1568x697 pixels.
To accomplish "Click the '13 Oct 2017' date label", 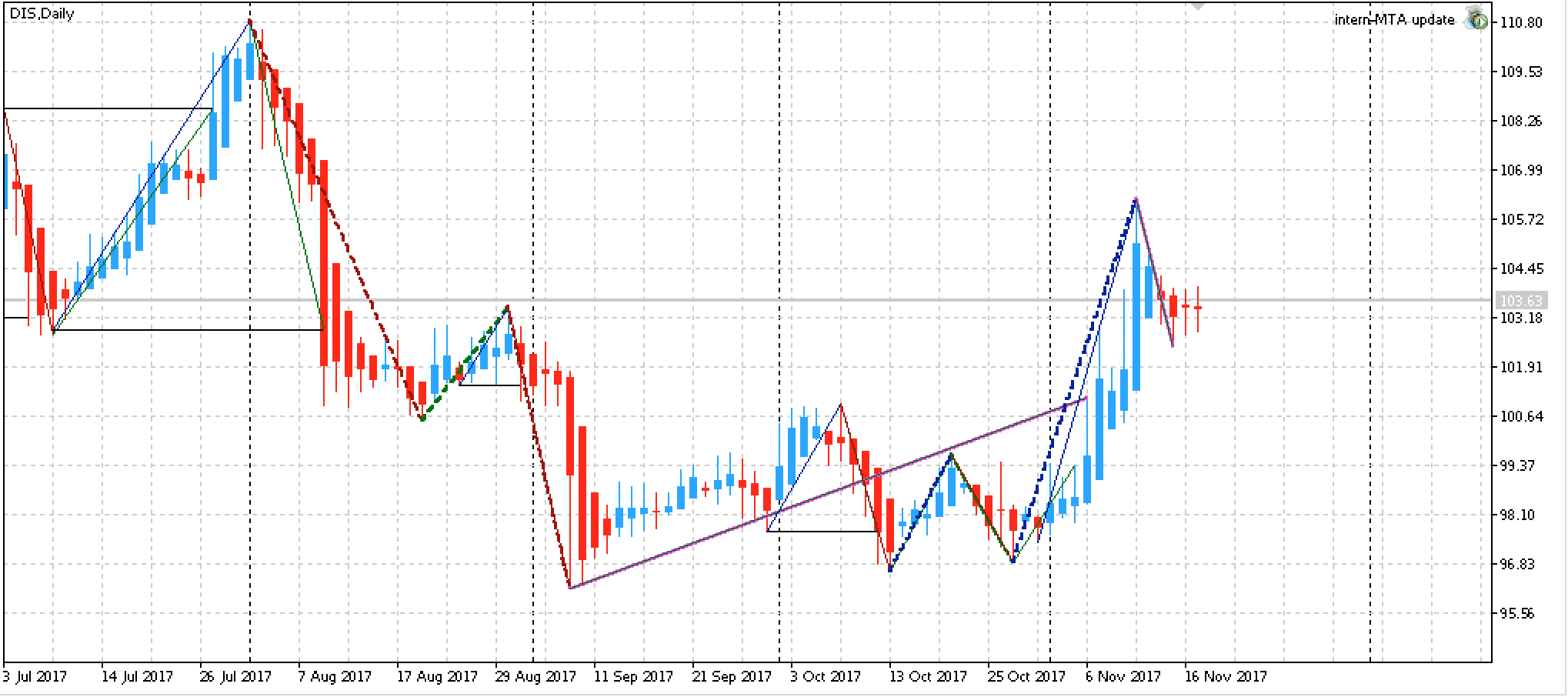I will click(929, 677).
